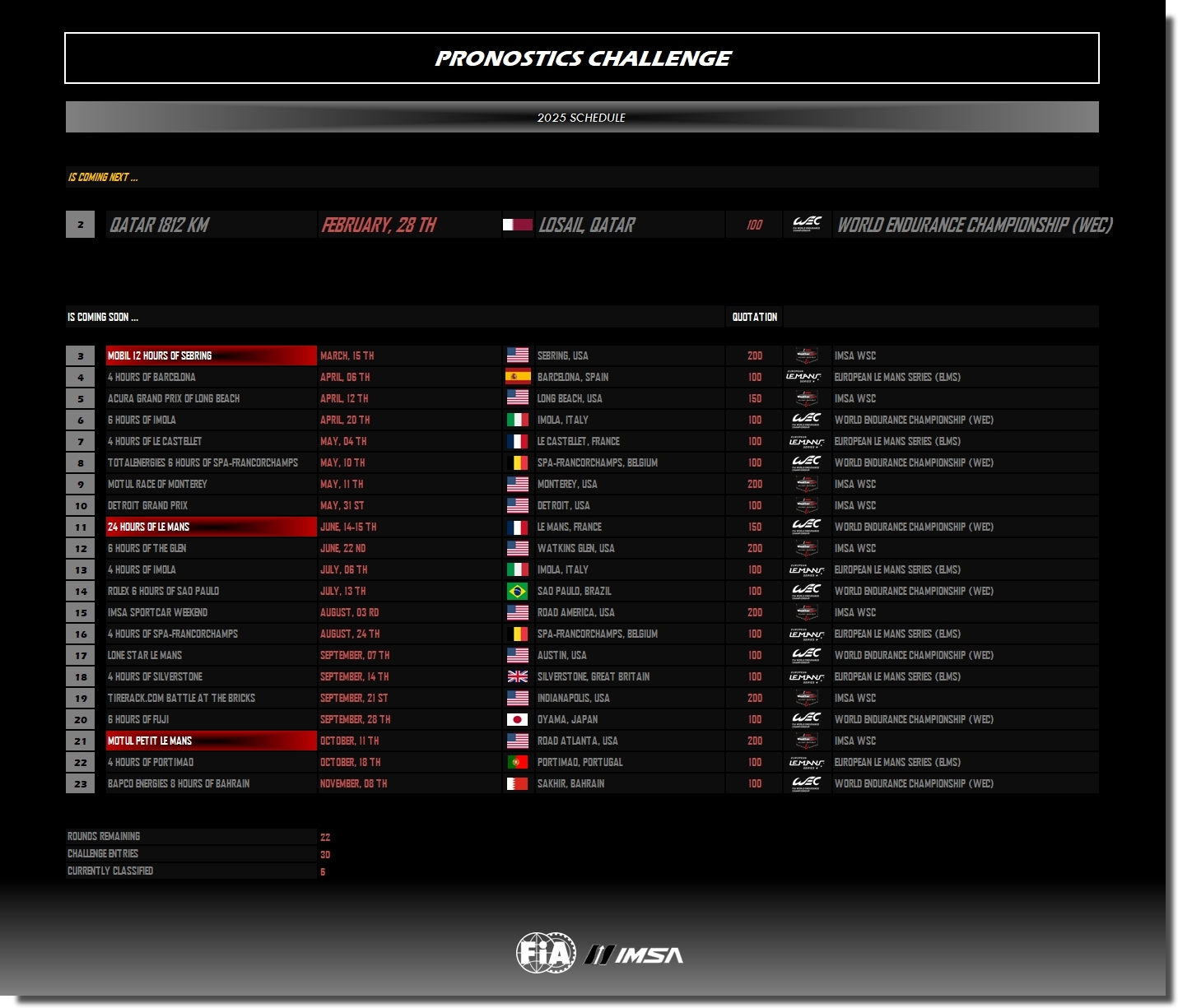
Task: Click the Brazil flag next to Sao Paulo, Brazil
Action: (x=518, y=591)
